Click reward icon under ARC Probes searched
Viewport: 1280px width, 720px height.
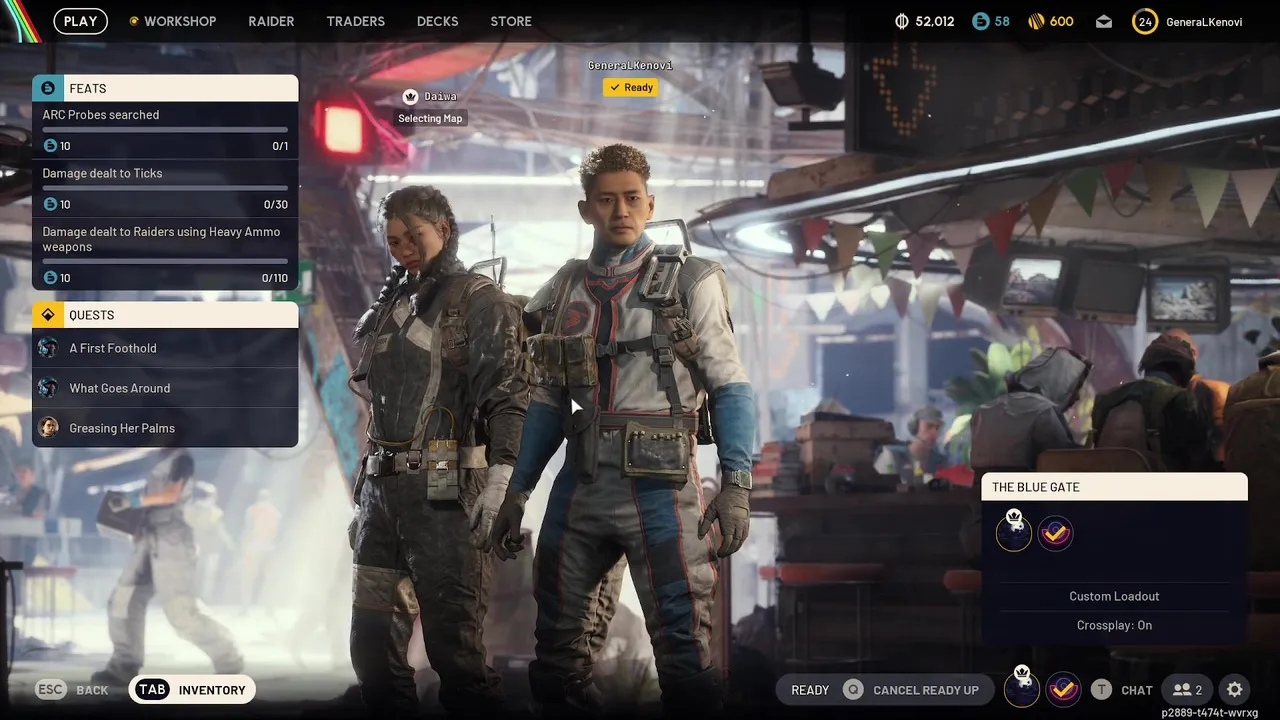tap(51, 146)
